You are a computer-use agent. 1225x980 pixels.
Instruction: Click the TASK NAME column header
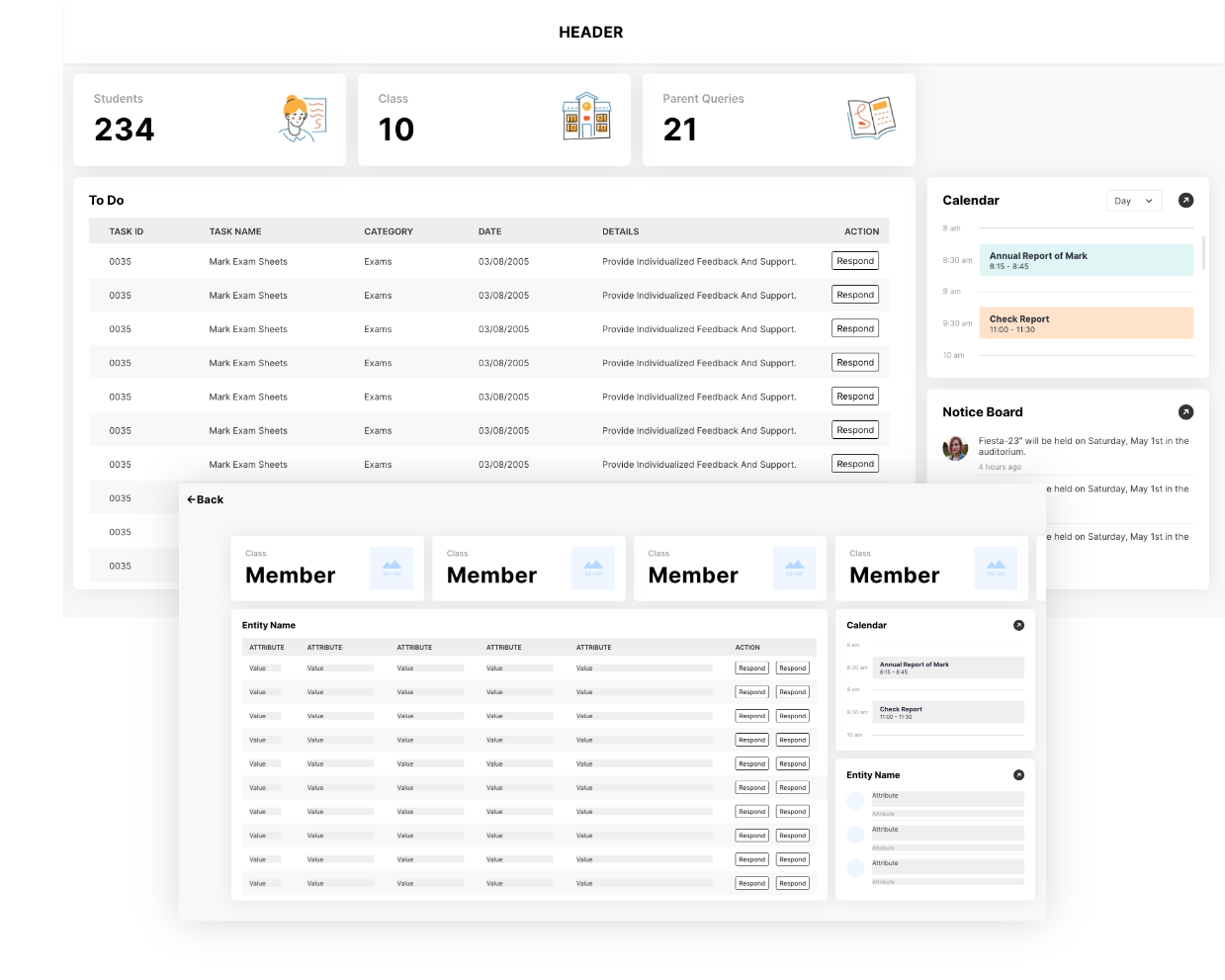(235, 231)
